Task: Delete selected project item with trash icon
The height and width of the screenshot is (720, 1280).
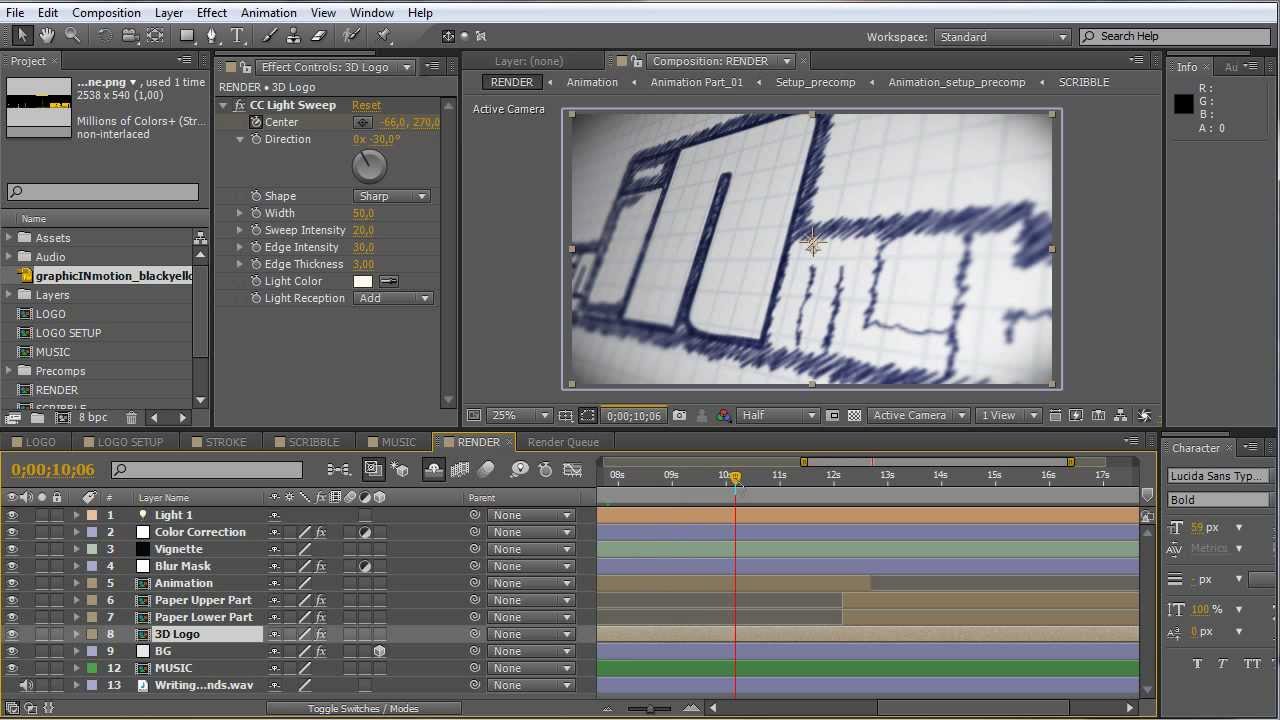Action: 131,417
